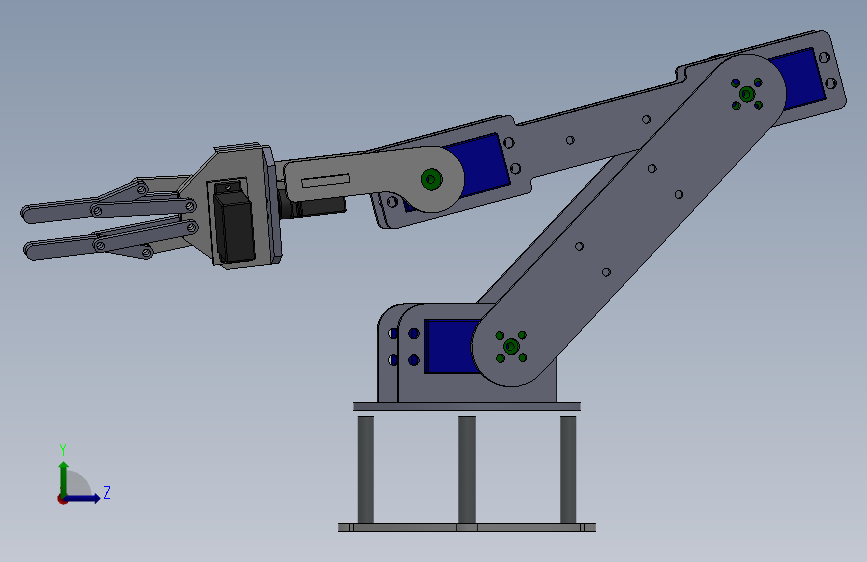This screenshot has width=867, height=562.
Task: Select the lower gripper finger
Action: (x=62, y=247)
